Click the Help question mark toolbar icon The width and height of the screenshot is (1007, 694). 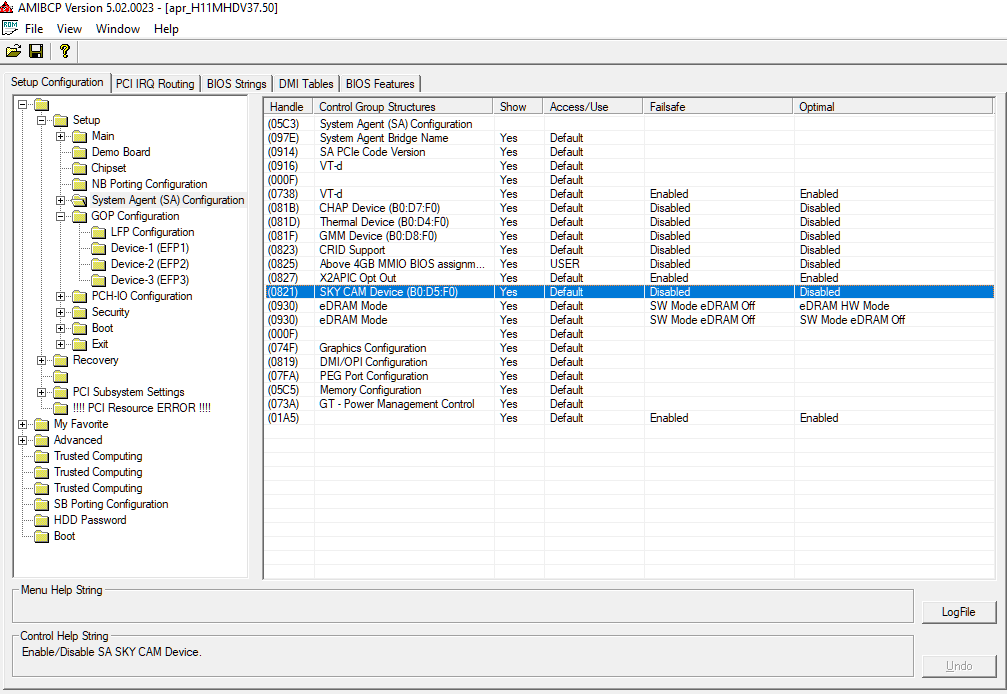tap(64, 51)
